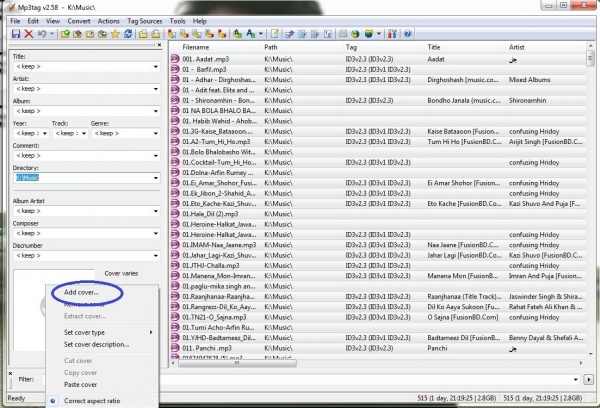Viewport: 600px width, 408px height.
Task: Open the Comment field dropdown
Action: (156, 155)
